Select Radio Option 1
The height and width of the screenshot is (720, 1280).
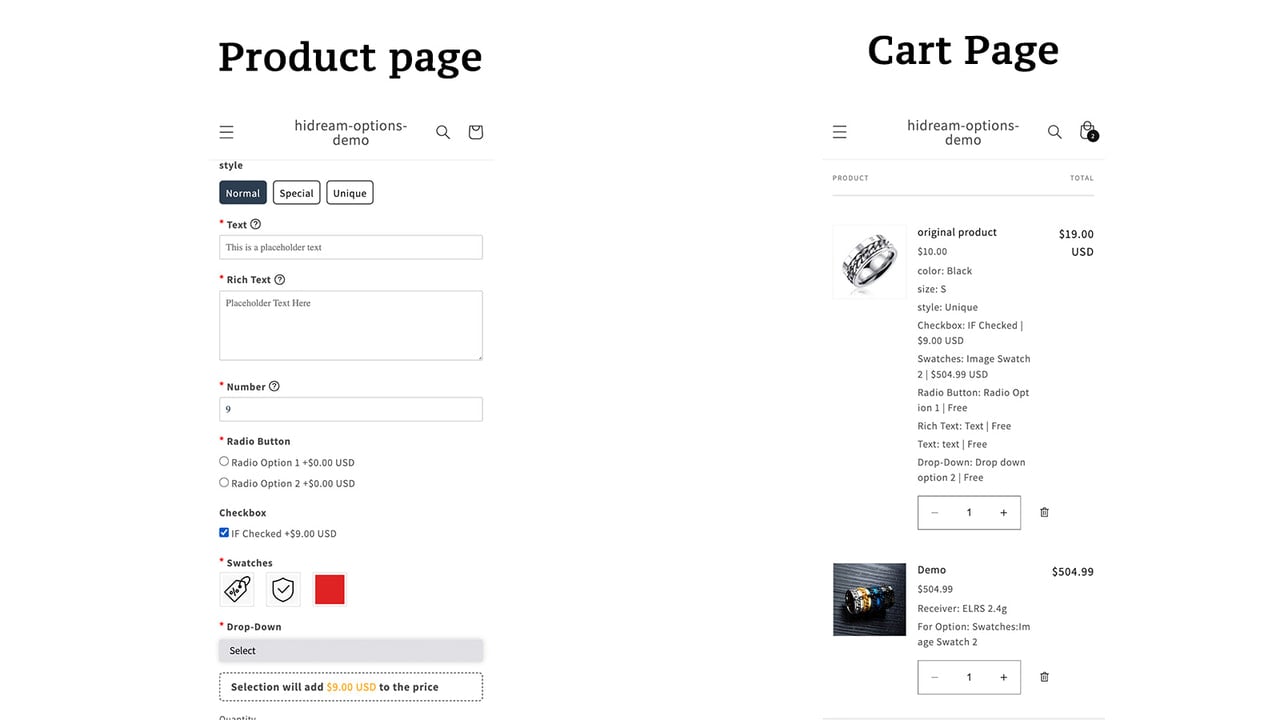pos(224,462)
